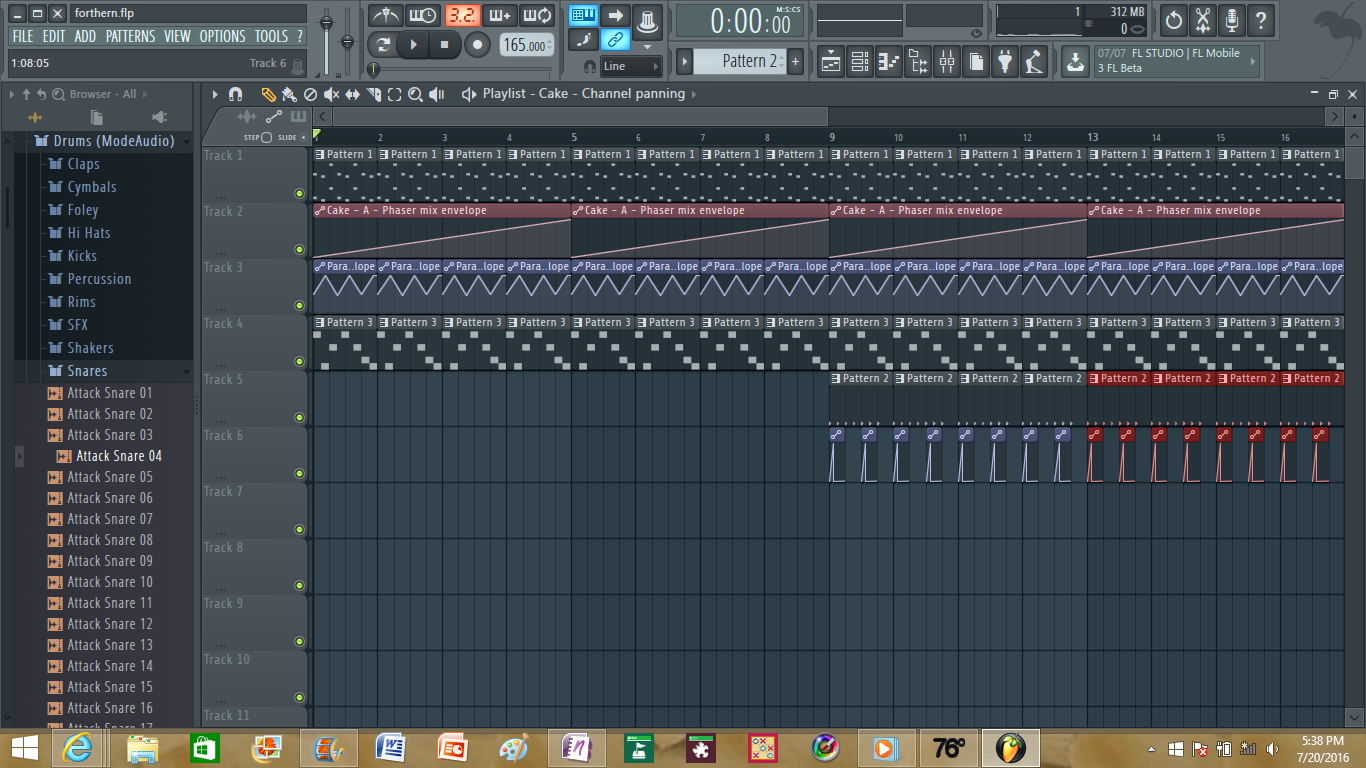Toggle the Step editing checkbox
This screenshot has height=768, width=1366.
pos(266,137)
